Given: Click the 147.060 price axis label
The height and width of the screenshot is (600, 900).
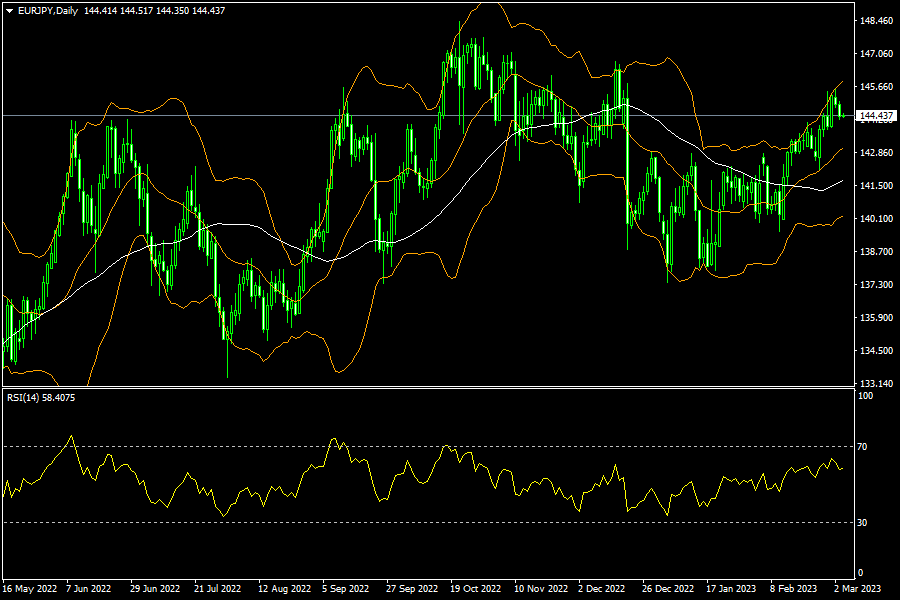Looking at the screenshot, I should tap(876, 53).
